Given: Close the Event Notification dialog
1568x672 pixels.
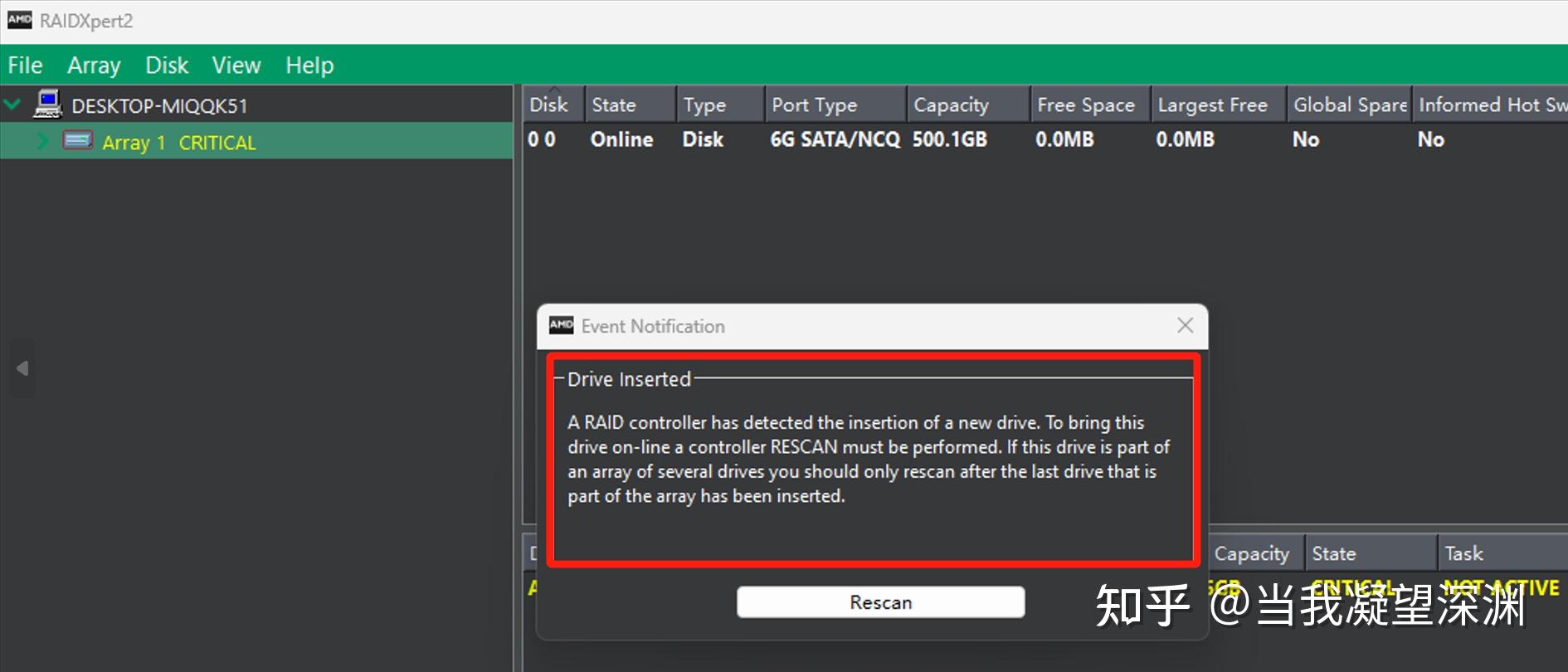Looking at the screenshot, I should [x=1185, y=325].
